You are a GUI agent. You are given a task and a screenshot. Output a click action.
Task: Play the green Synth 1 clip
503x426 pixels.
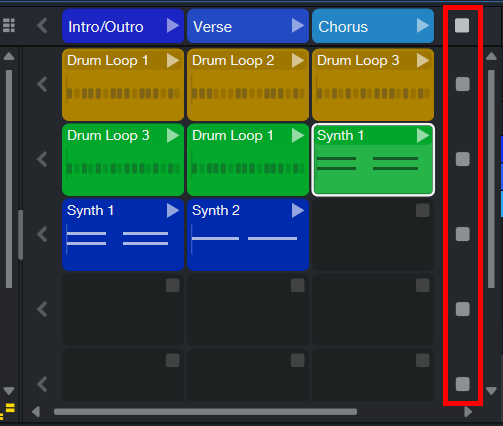tap(423, 136)
